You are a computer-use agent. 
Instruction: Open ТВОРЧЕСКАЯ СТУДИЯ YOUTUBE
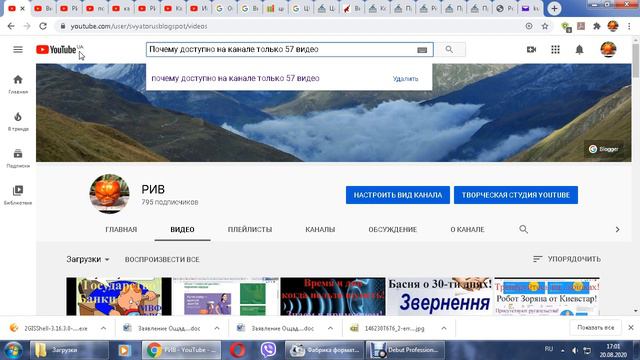coord(516,195)
